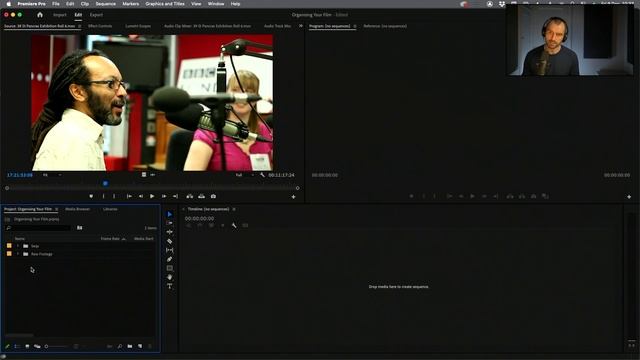Switch Project panel to Icon view
The image size is (640, 360).
(x=27, y=346)
